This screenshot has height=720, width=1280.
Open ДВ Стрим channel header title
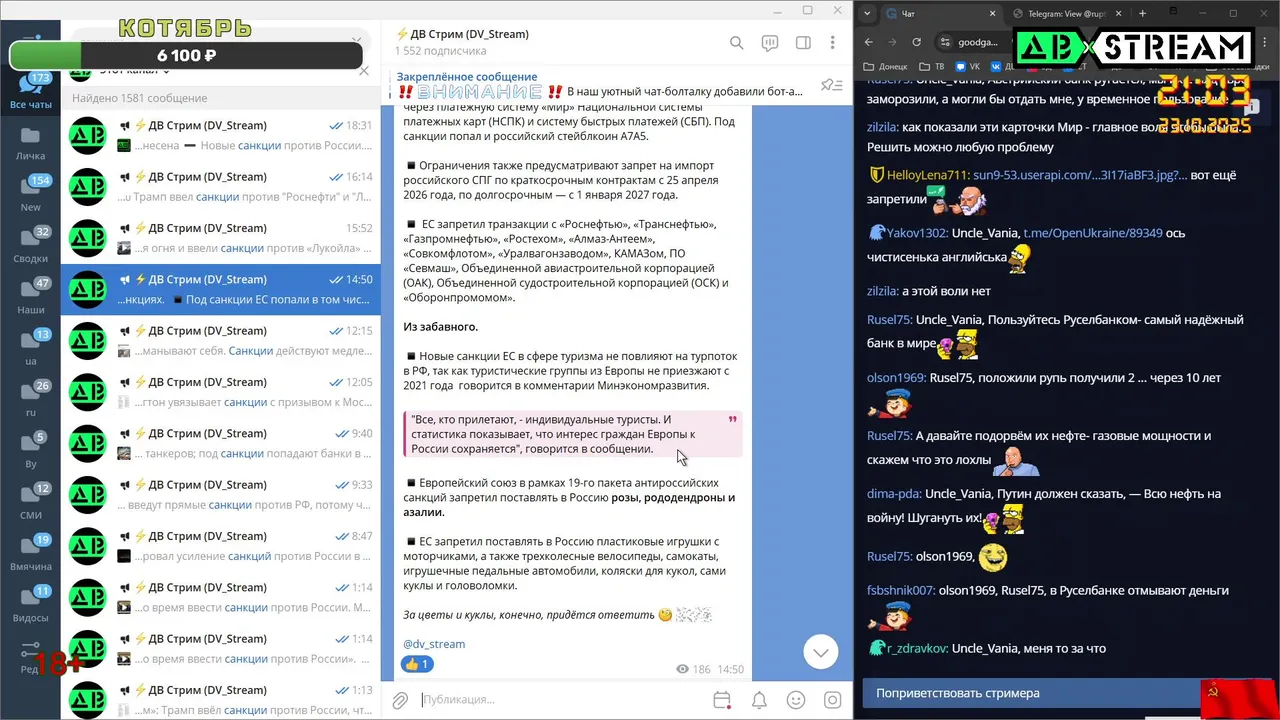pyautogui.click(x=462, y=34)
